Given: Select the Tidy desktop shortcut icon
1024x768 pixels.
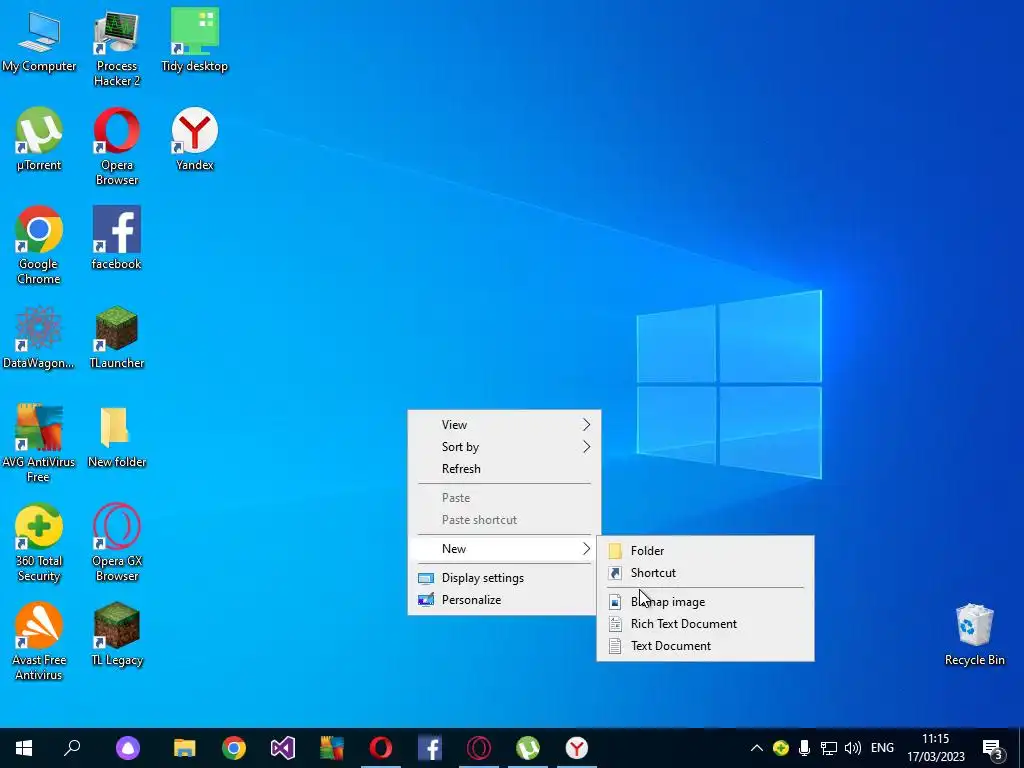Looking at the screenshot, I should click(x=195, y=40).
